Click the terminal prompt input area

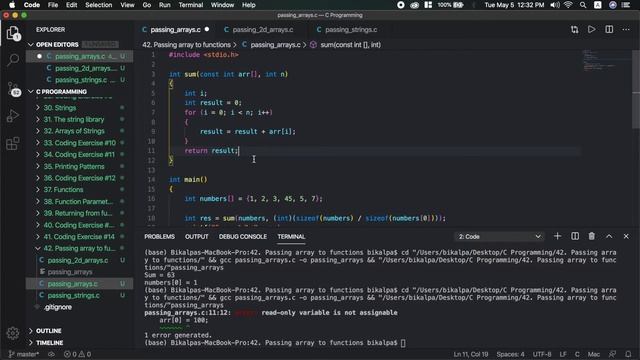[403, 343]
